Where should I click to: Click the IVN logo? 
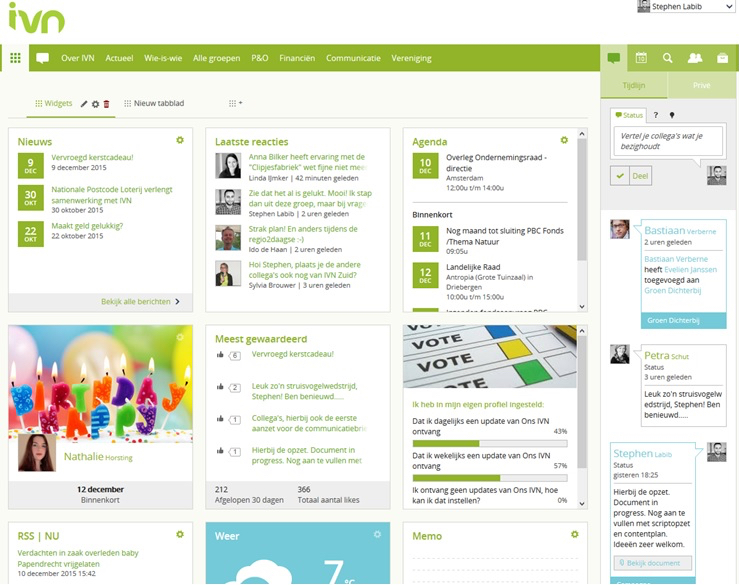click(36, 18)
